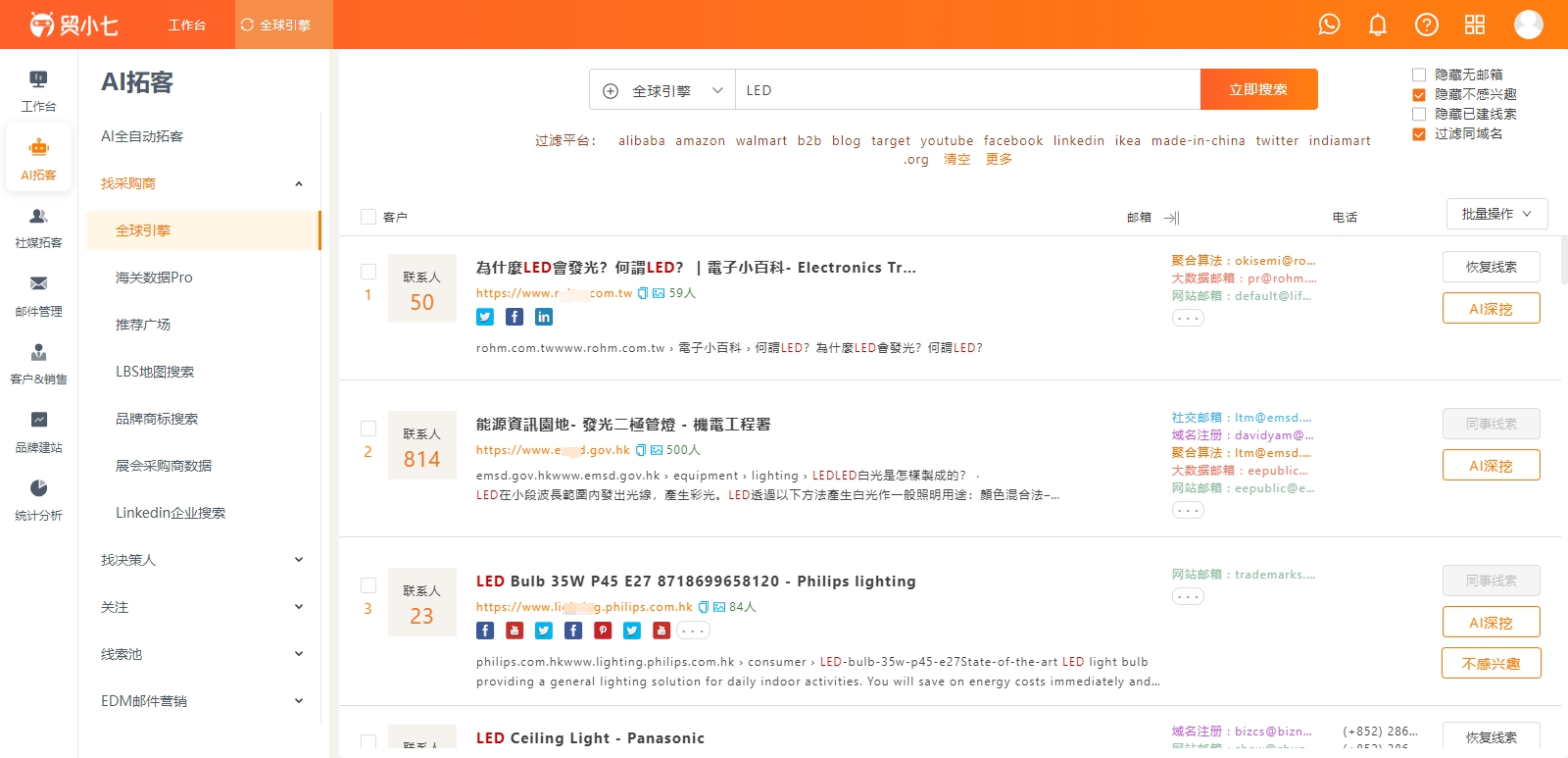Filter by the made-in-china platform

tap(1198, 140)
